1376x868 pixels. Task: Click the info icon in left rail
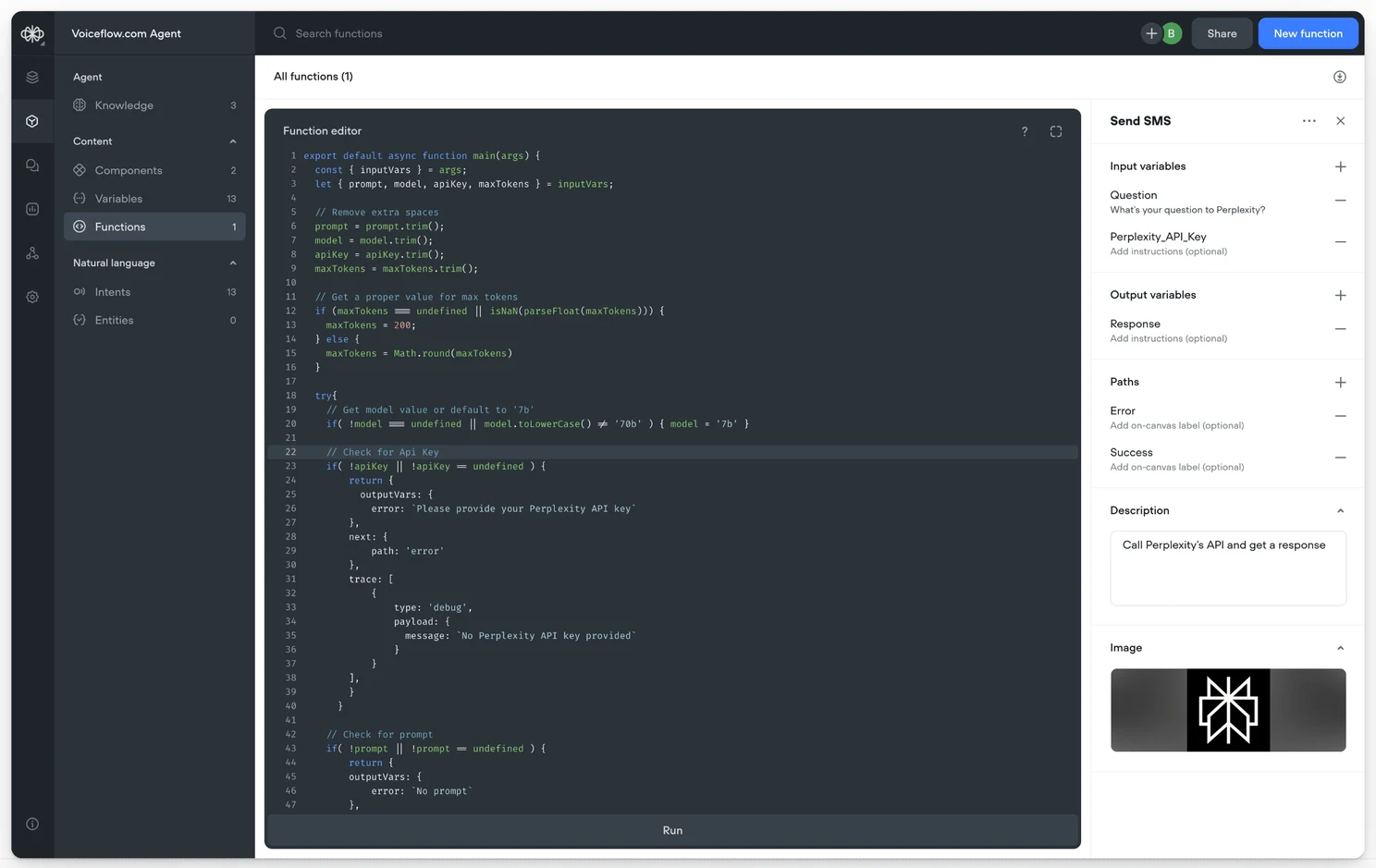(x=32, y=824)
